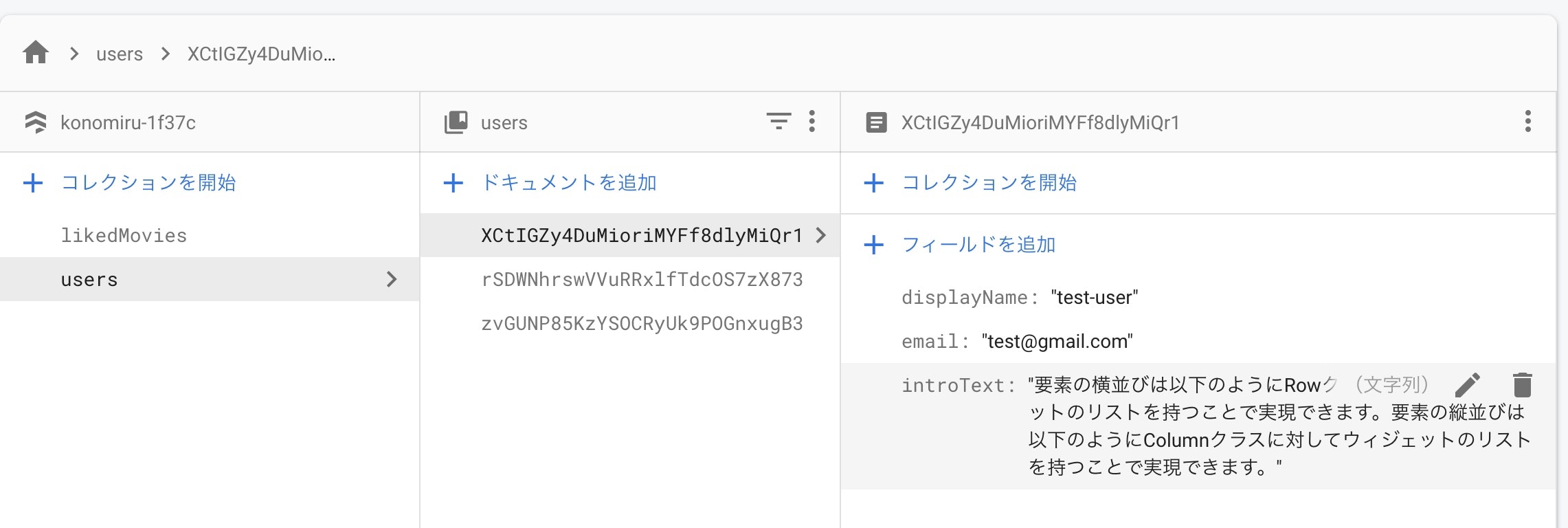Viewport: 1568px width, 528px height.
Task: Select the displayName field value
Action: click(x=1095, y=298)
